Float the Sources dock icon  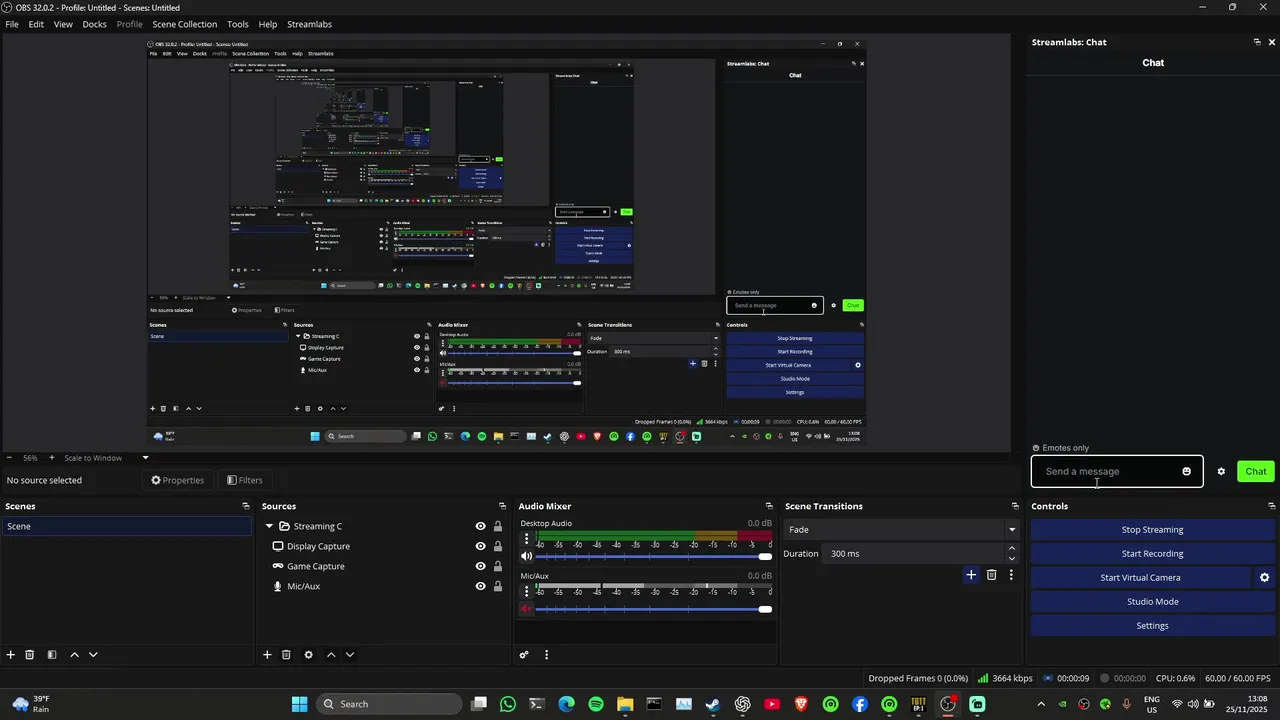(502, 506)
